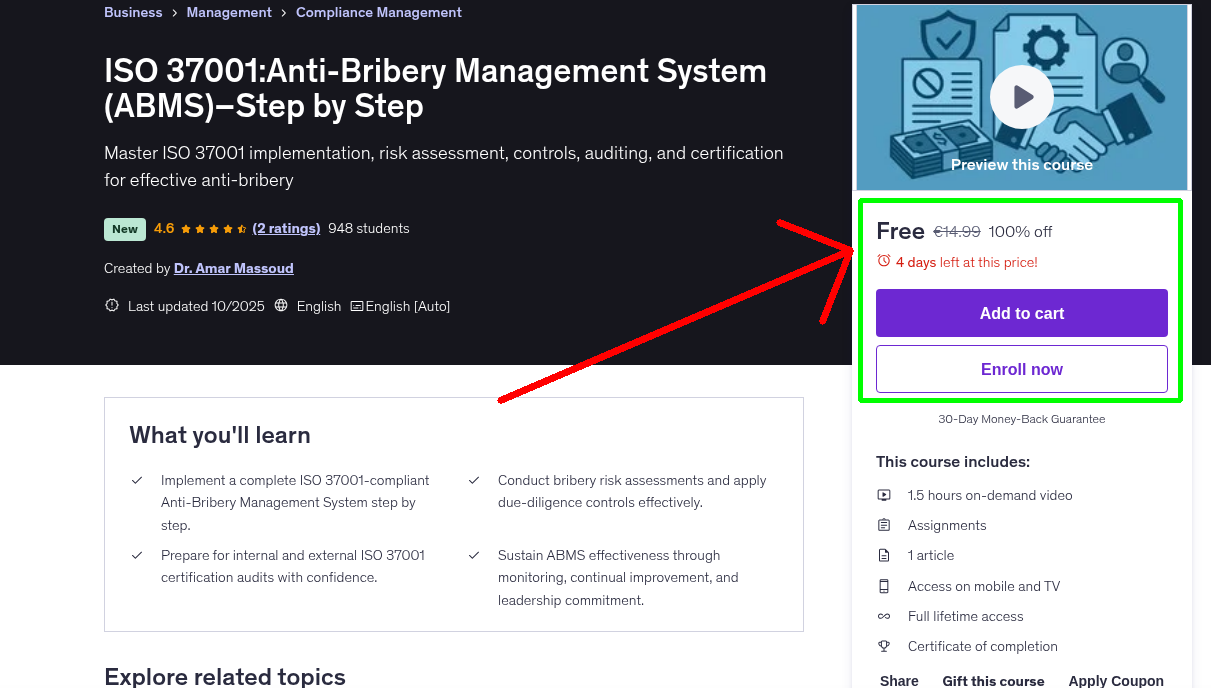The height and width of the screenshot is (688, 1211).
Task: Click the mobile and TV access icon
Action: pos(884,585)
